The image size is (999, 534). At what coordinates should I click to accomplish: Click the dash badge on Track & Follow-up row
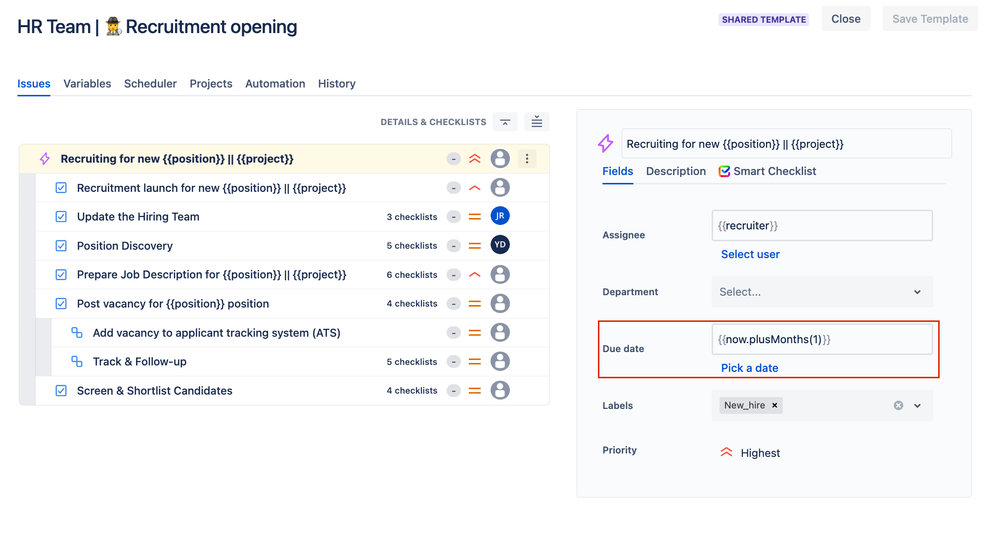point(453,362)
